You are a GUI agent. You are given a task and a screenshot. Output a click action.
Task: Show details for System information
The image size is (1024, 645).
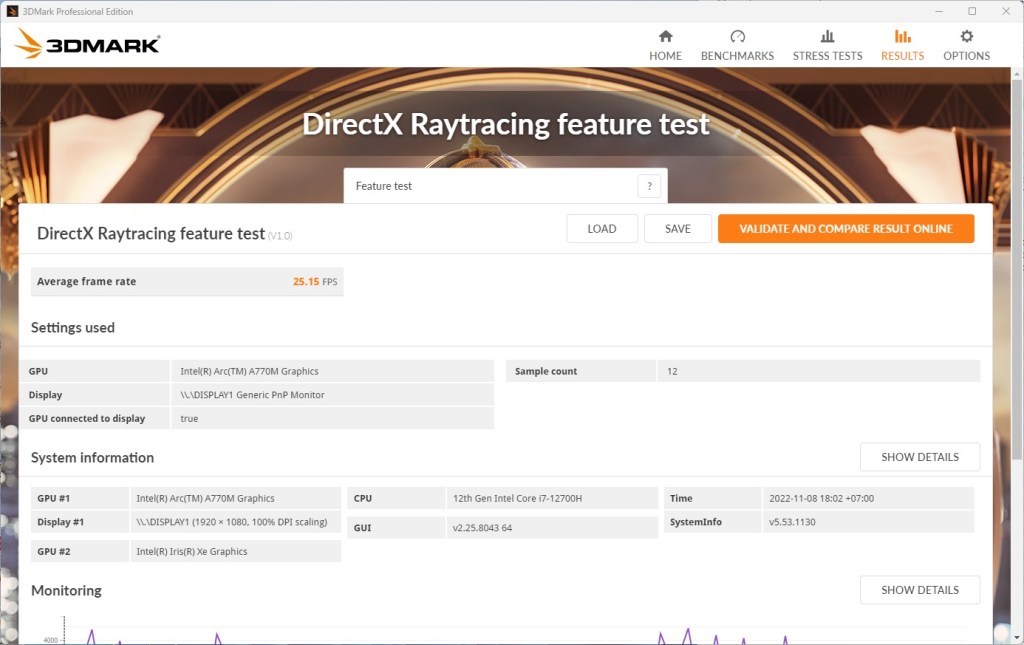pos(920,457)
